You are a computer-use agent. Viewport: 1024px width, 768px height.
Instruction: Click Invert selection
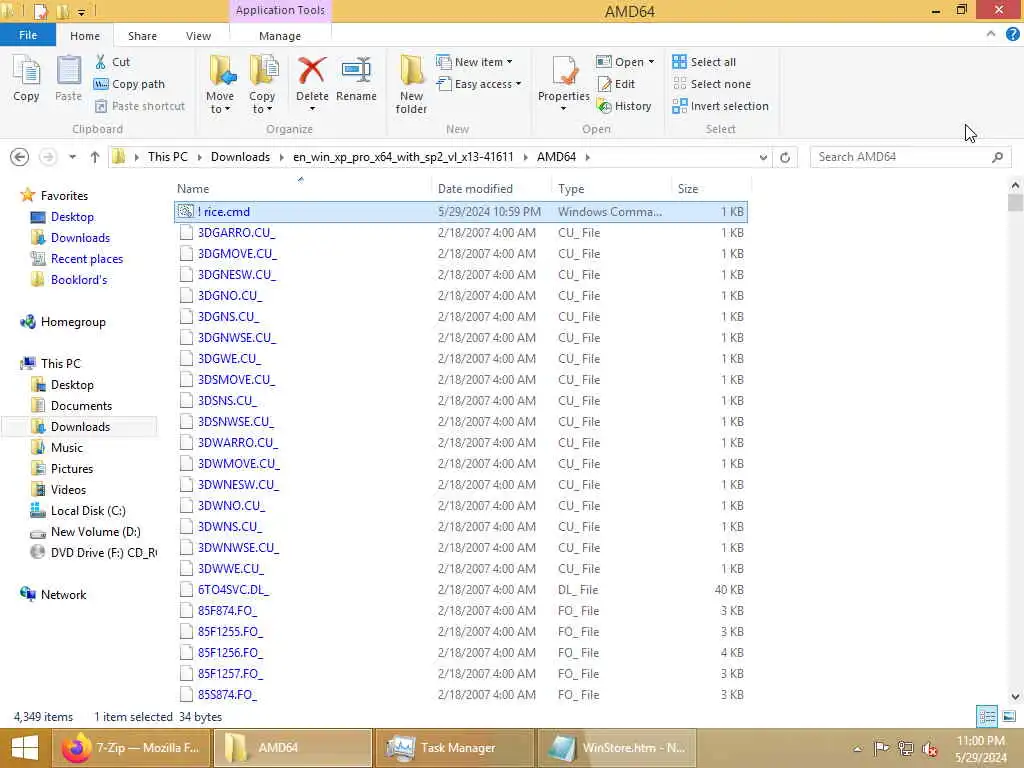[x=720, y=106]
